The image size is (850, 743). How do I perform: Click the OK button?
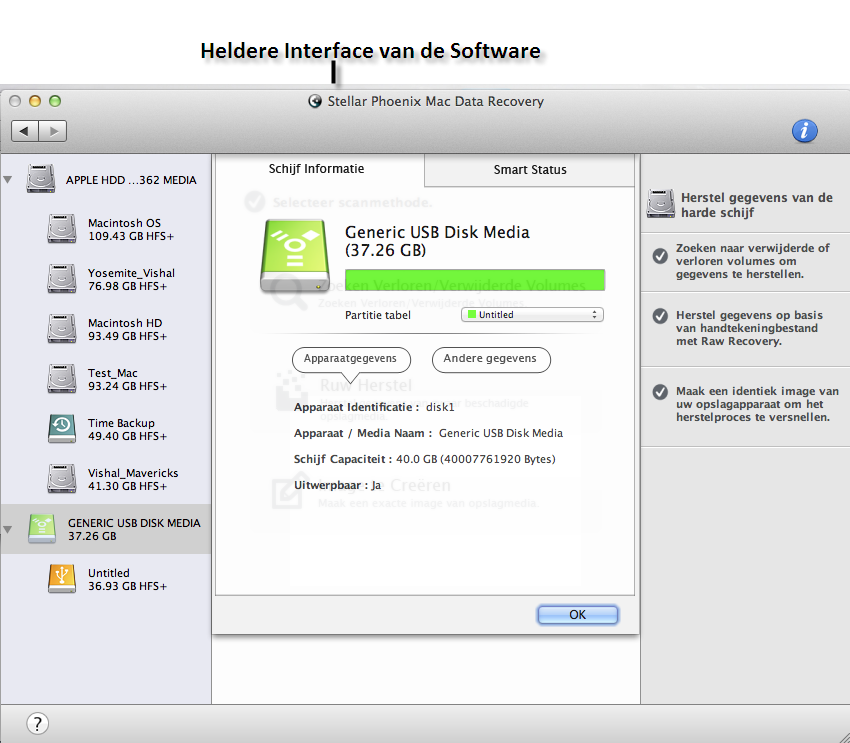click(577, 615)
